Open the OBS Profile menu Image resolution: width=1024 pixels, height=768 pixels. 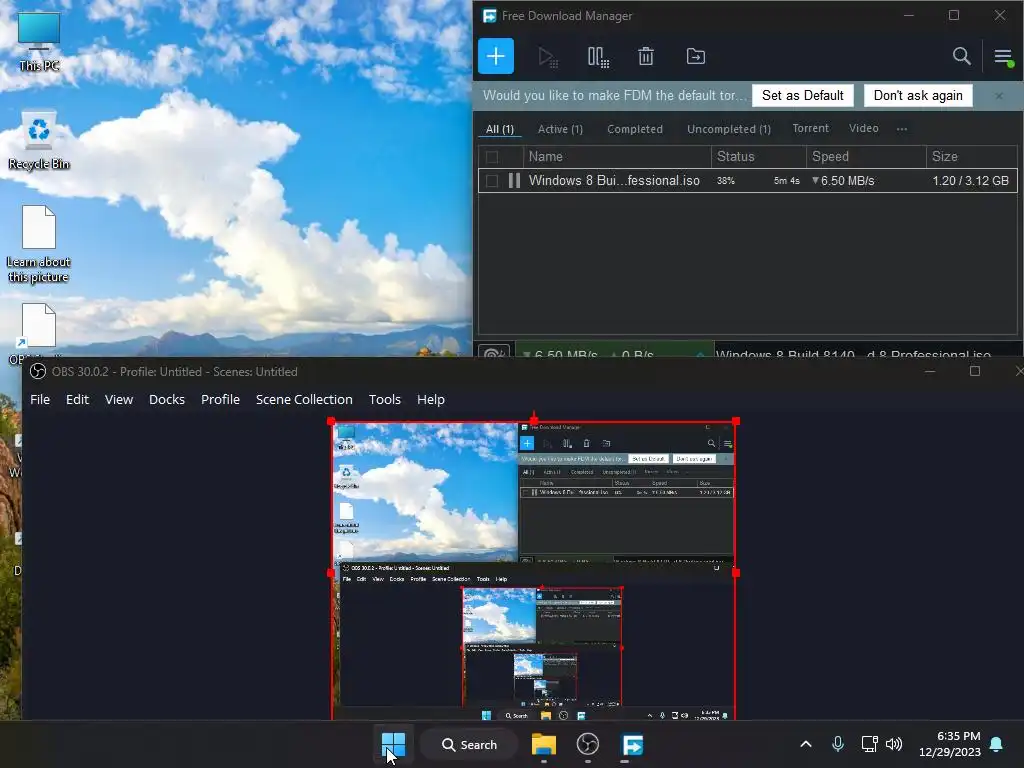point(220,399)
